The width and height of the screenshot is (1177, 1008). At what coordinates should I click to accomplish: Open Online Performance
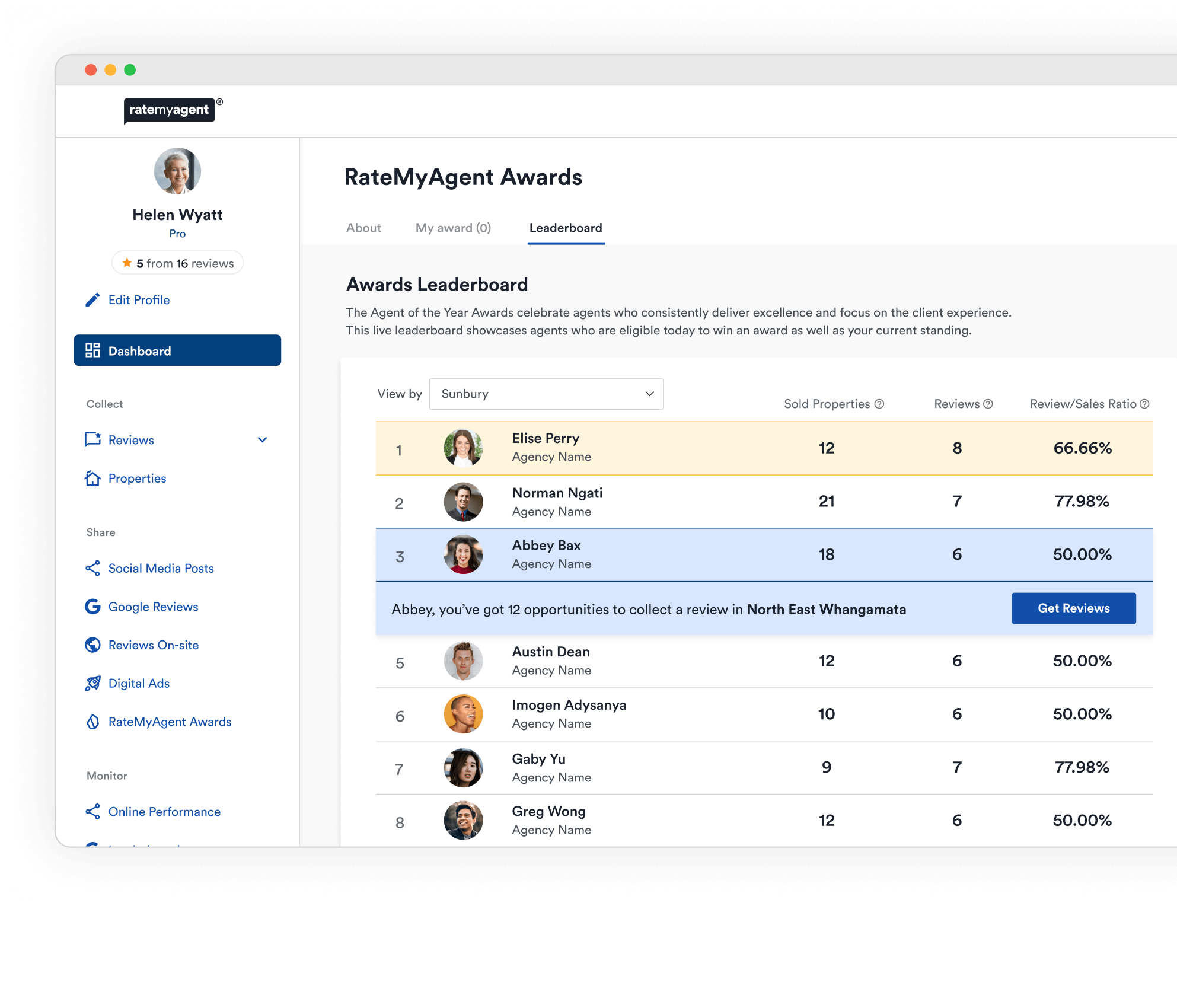(x=164, y=812)
